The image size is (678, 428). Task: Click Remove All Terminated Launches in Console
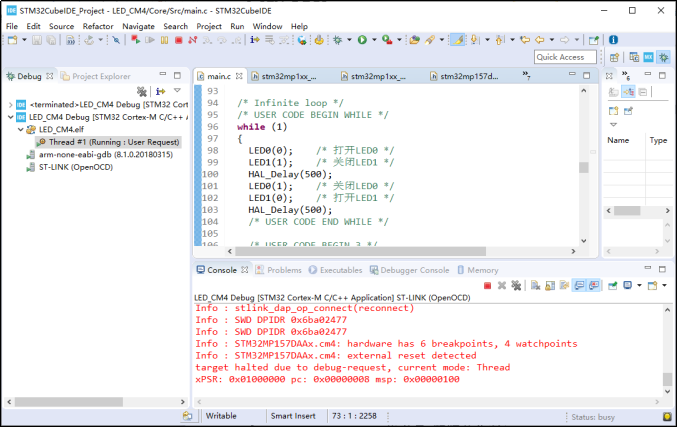point(516,286)
